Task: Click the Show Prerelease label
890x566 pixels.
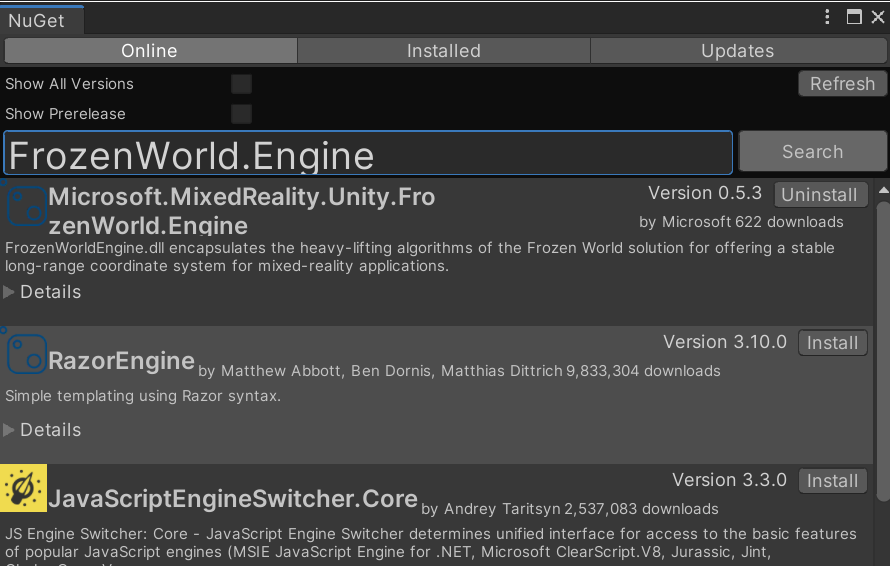Action: [65, 114]
